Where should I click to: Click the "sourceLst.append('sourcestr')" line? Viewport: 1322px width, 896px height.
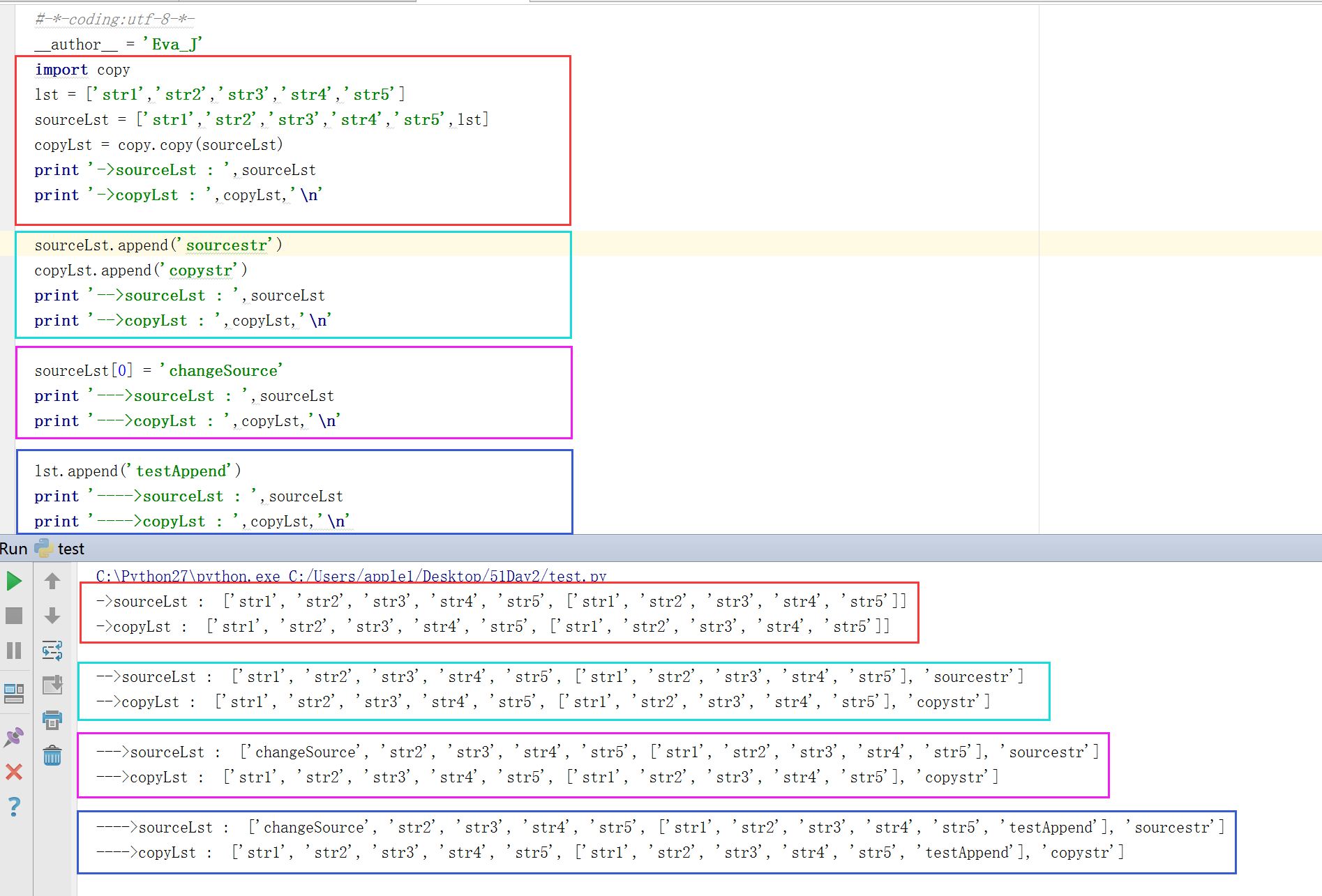pyautogui.click(x=158, y=245)
